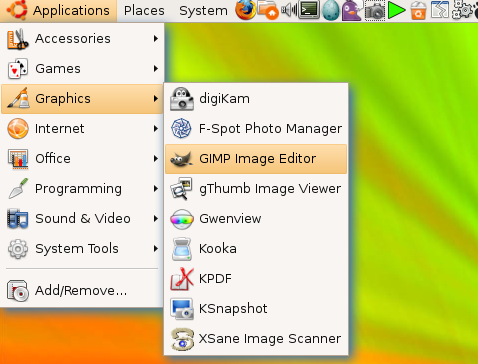Click the Accessories scissors and ruler icon

point(18,39)
